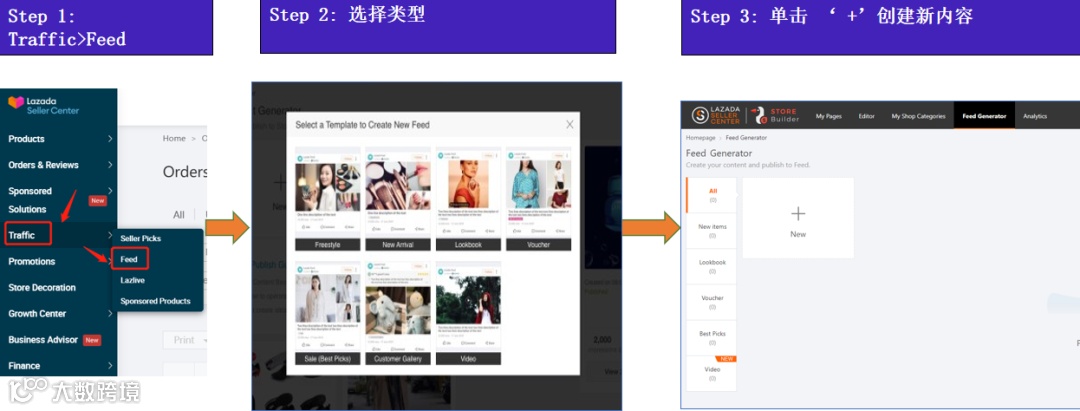Open the Sponsored Solutions sidebar item

point(30,200)
